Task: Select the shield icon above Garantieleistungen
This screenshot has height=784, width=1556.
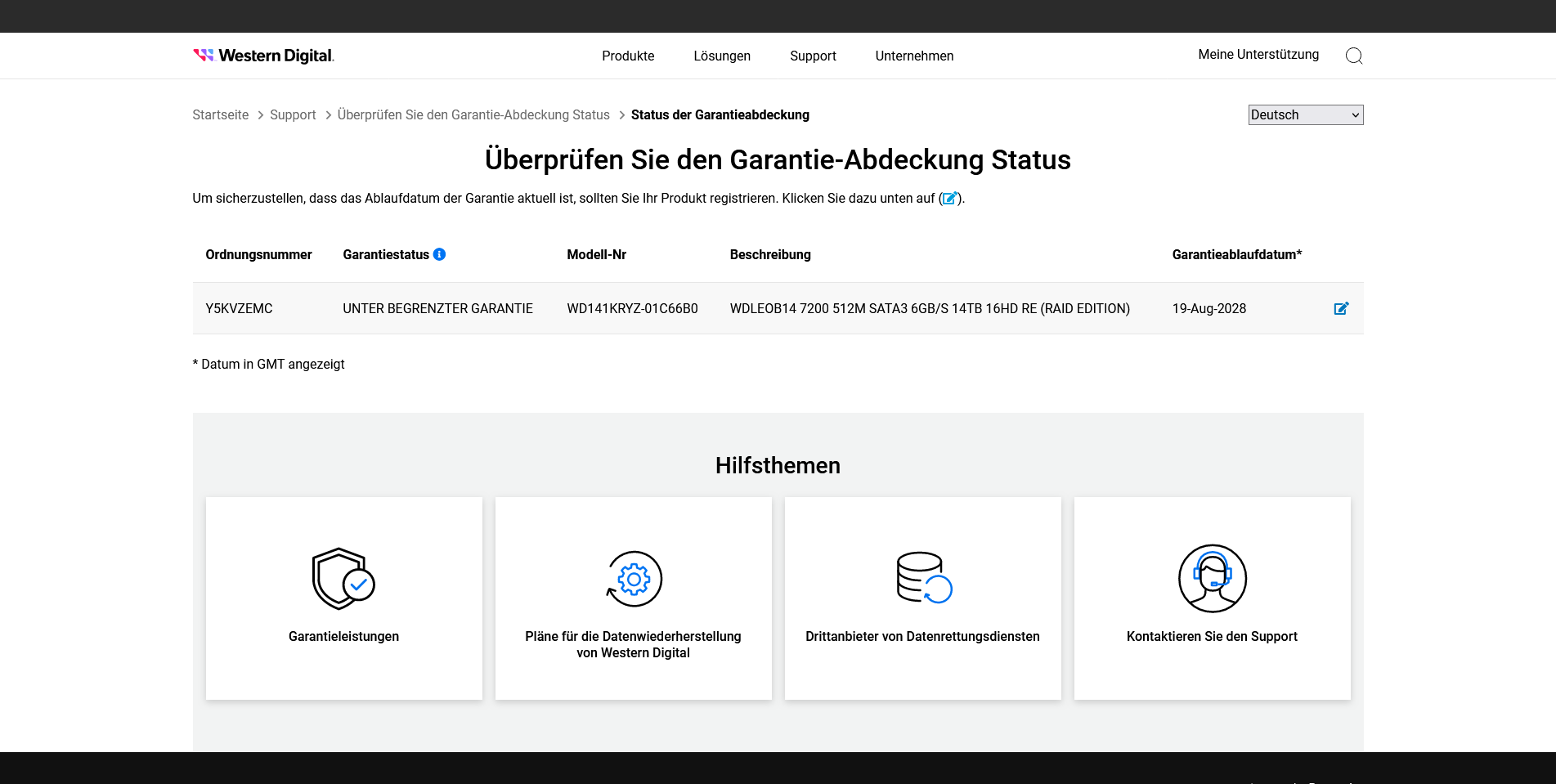Action: point(343,578)
